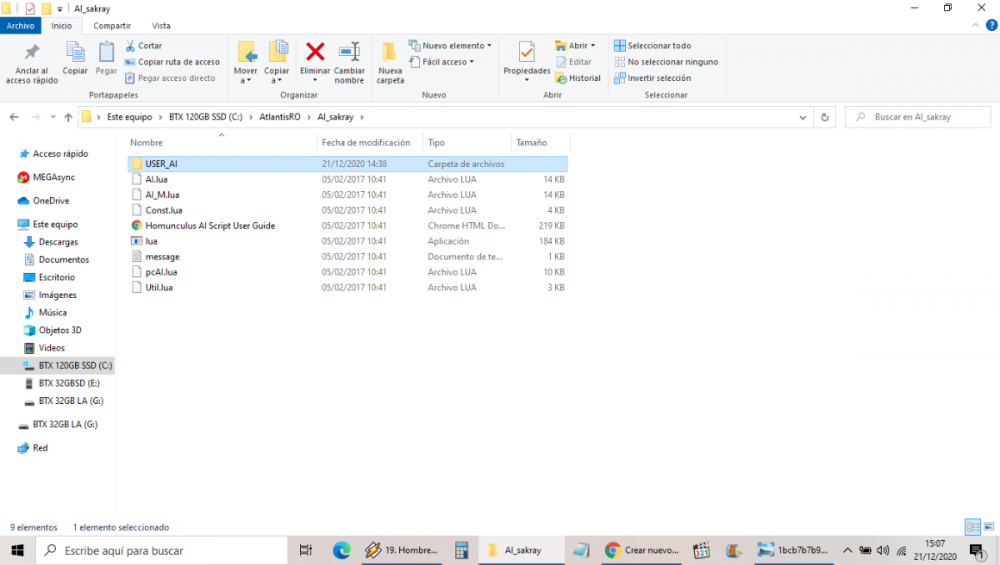Click the Eliminar red X icon
1000x565 pixels.
(315, 52)
